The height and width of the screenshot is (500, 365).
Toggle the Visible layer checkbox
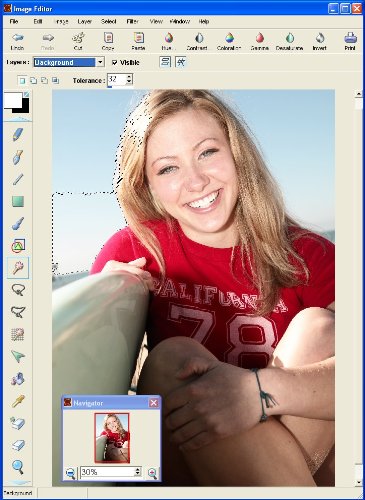[114, 62]
